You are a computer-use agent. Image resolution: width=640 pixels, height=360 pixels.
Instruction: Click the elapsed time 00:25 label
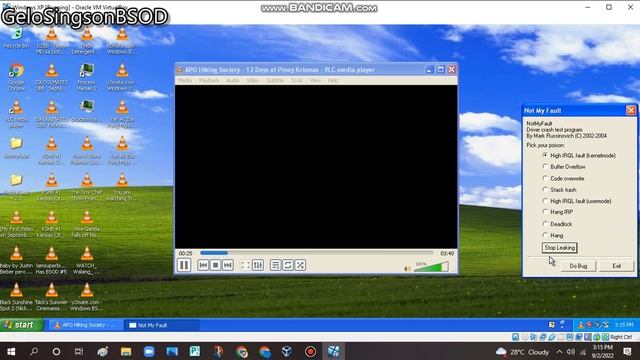coord(185,253)
